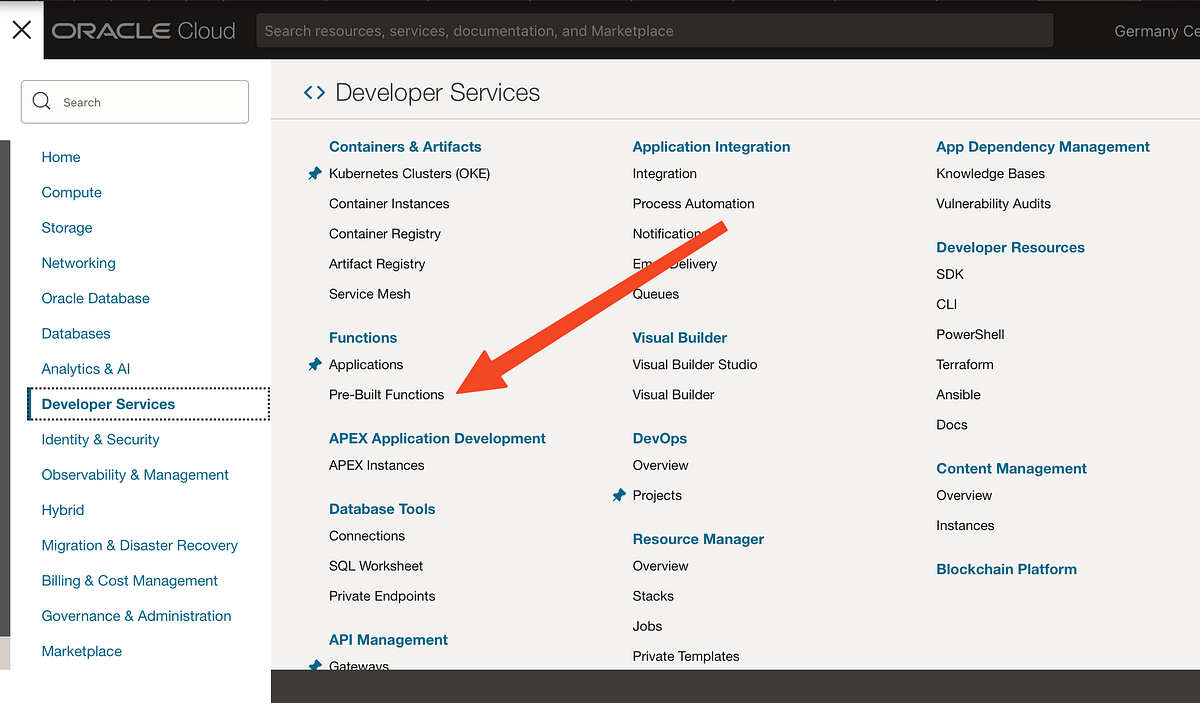Select Marketplace in the left sidebar

tap(81, 651)
